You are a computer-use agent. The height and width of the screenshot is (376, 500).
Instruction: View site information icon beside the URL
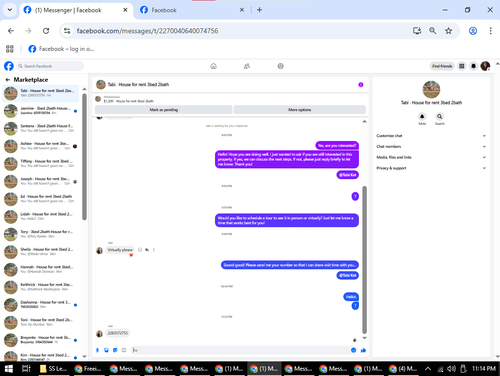67,31
